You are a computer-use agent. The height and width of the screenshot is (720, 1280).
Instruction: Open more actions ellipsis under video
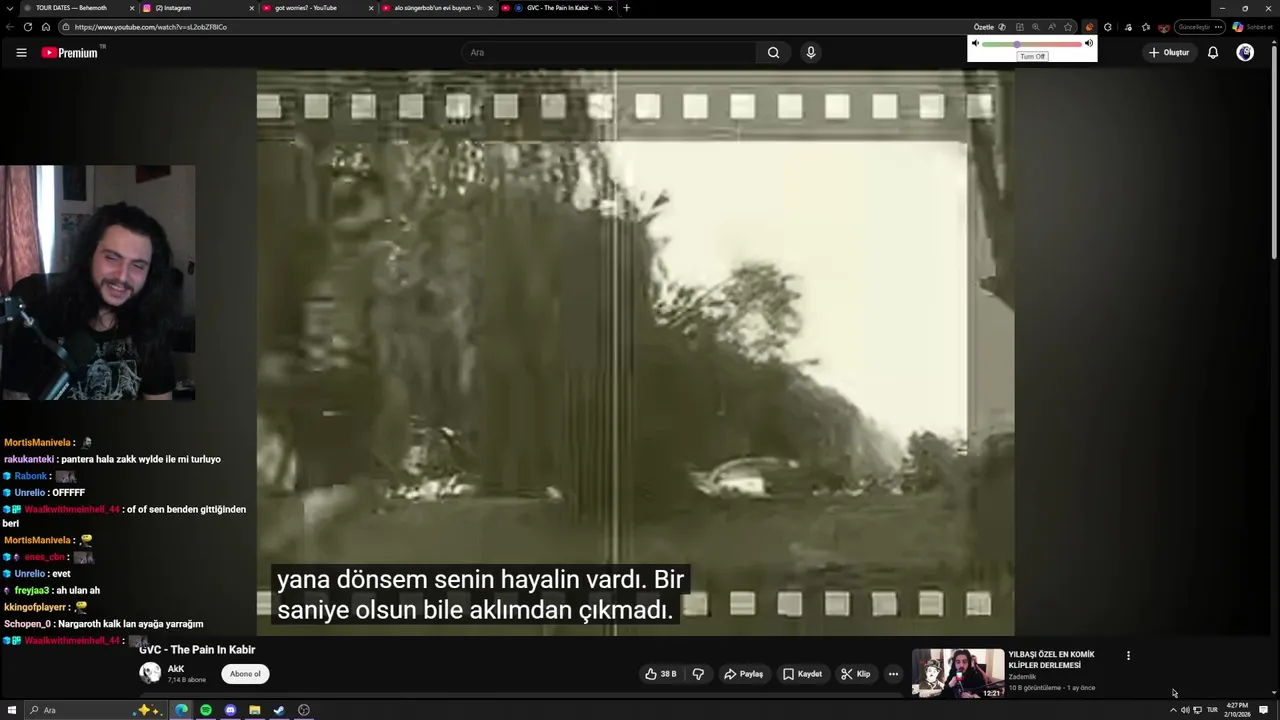click(x=893, y=674)
